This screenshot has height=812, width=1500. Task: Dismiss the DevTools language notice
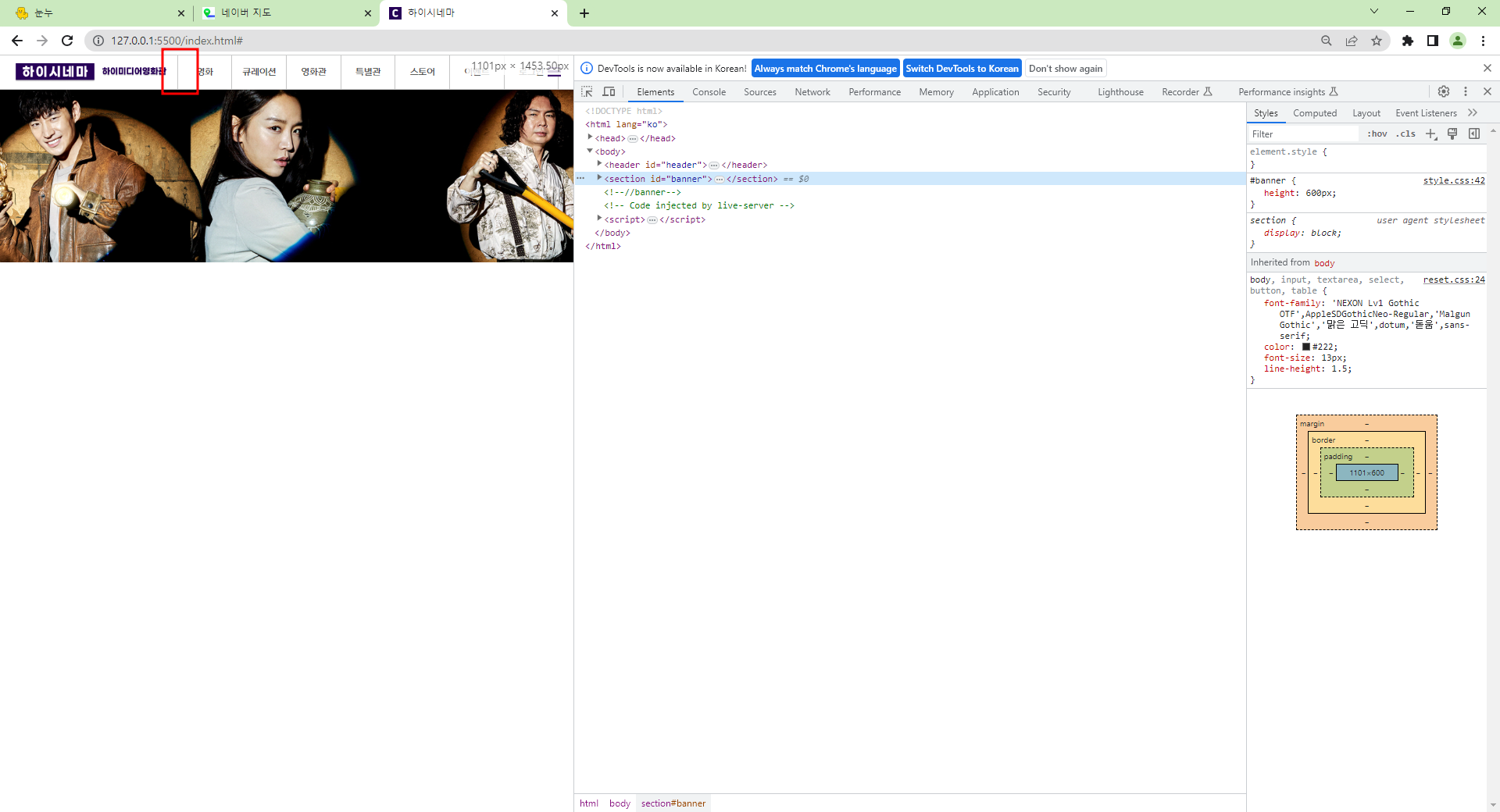point(1487,68)
